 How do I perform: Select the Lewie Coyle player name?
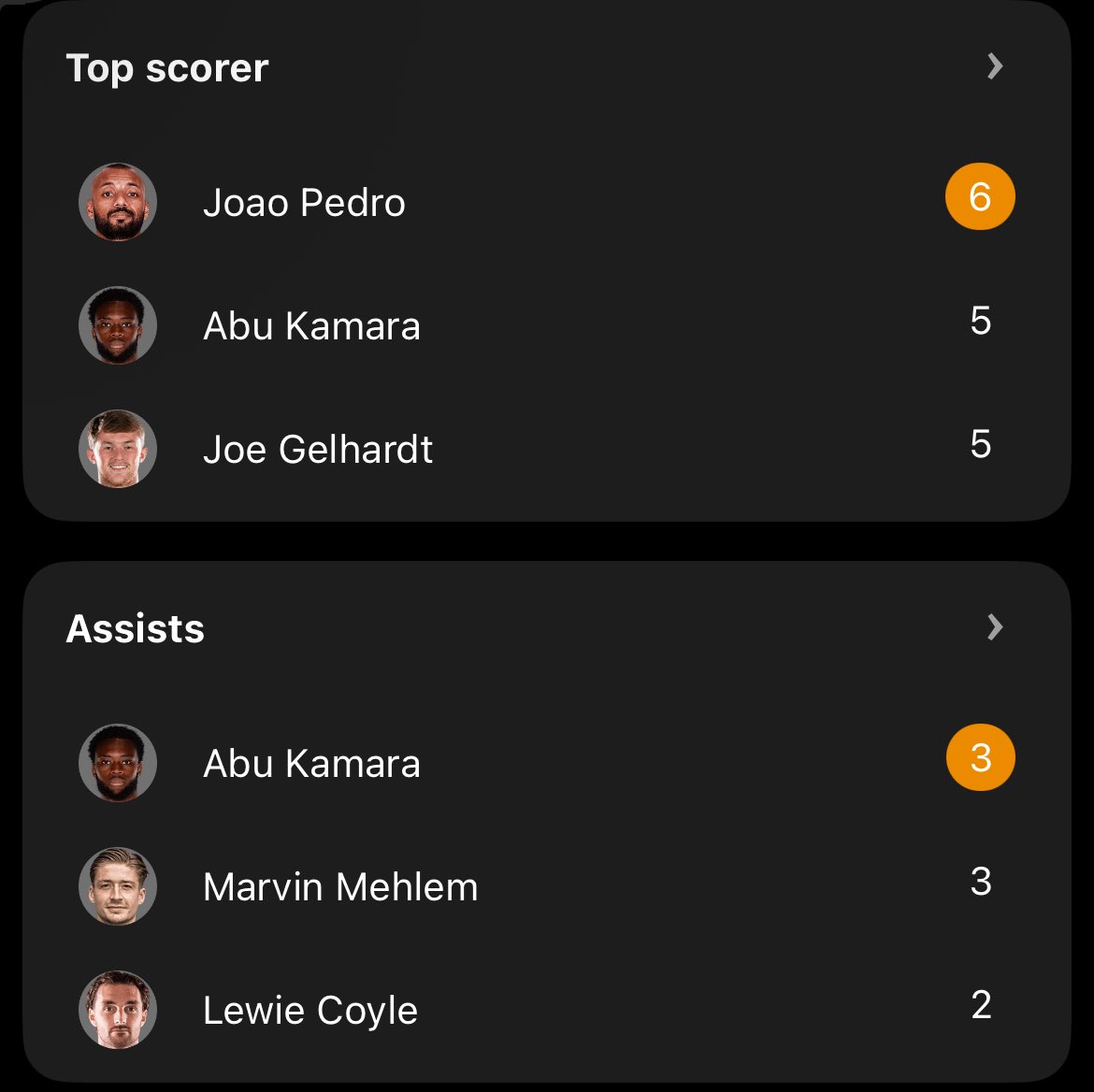[310, 1011]
